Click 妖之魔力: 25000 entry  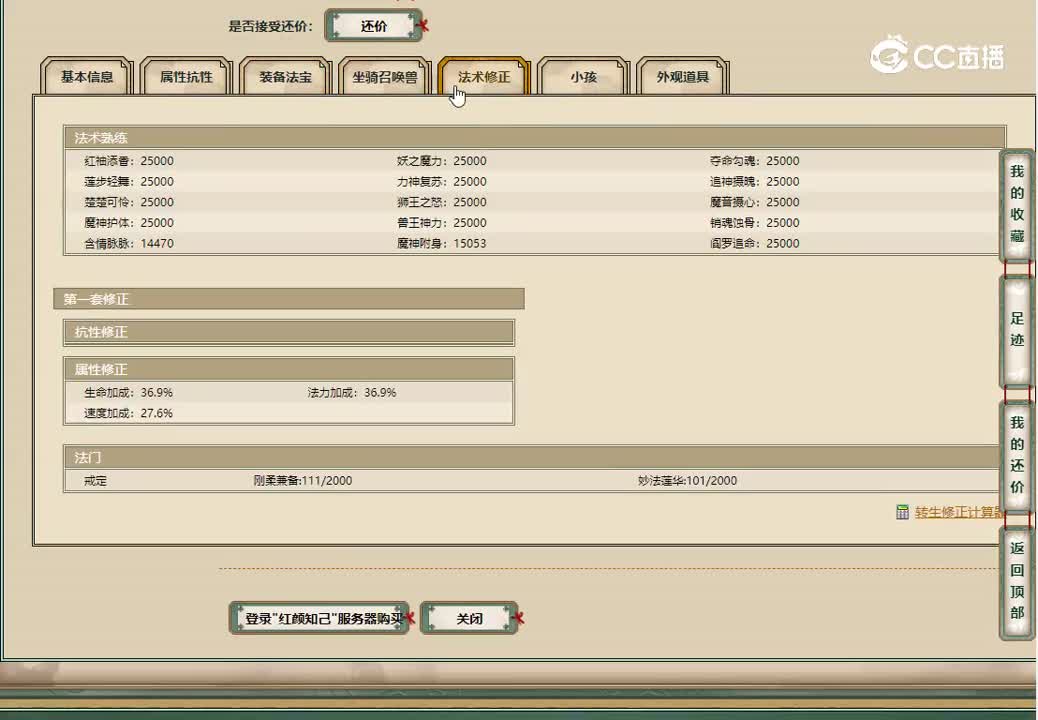[x=442, y=161]
